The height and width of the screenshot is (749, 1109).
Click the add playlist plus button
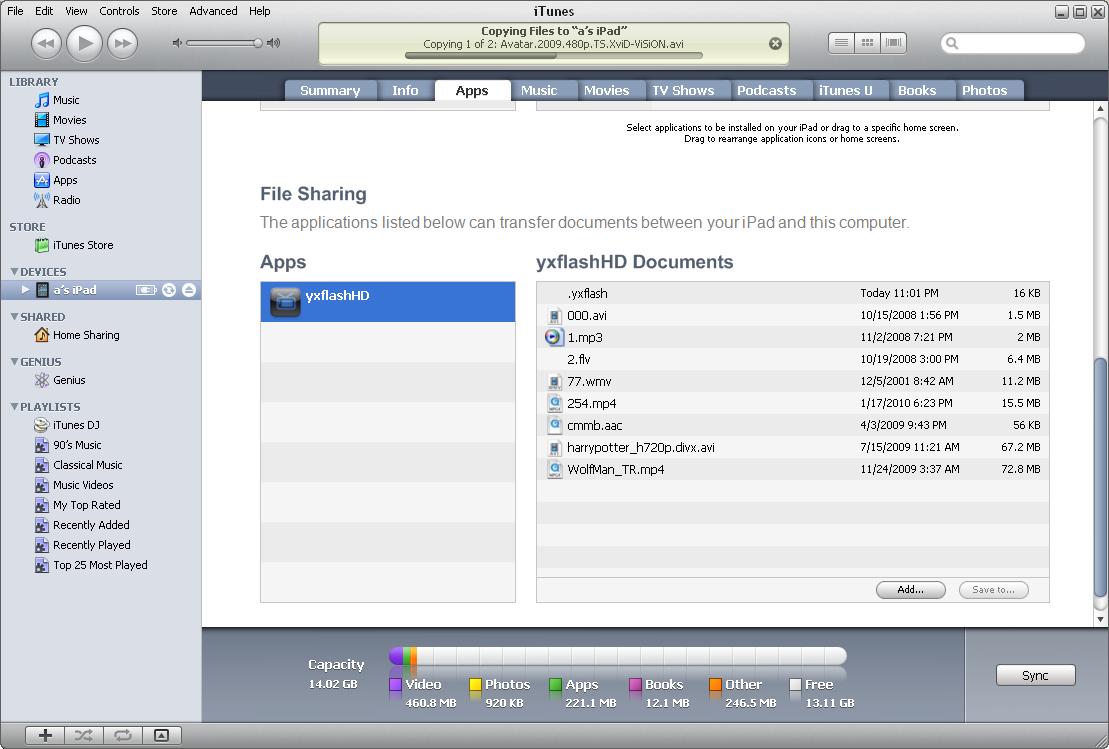(x=45, y=736)
